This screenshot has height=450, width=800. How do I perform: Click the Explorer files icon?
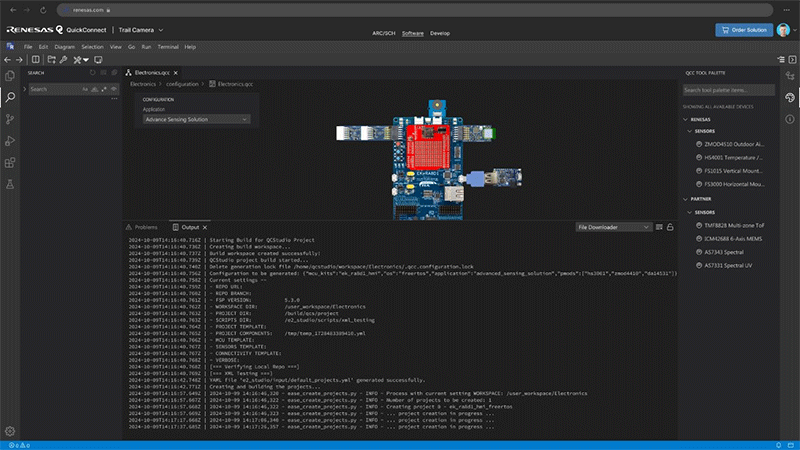11,75
